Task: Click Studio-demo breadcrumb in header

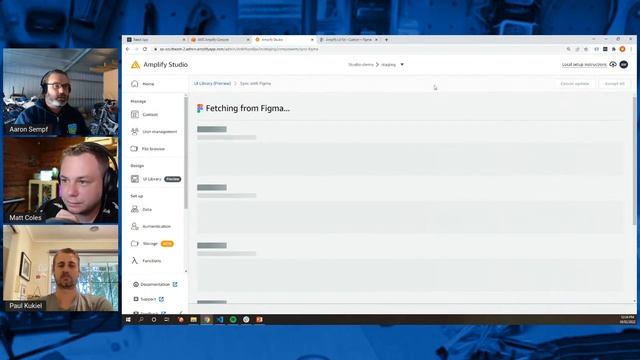Action: coord(361,64)
